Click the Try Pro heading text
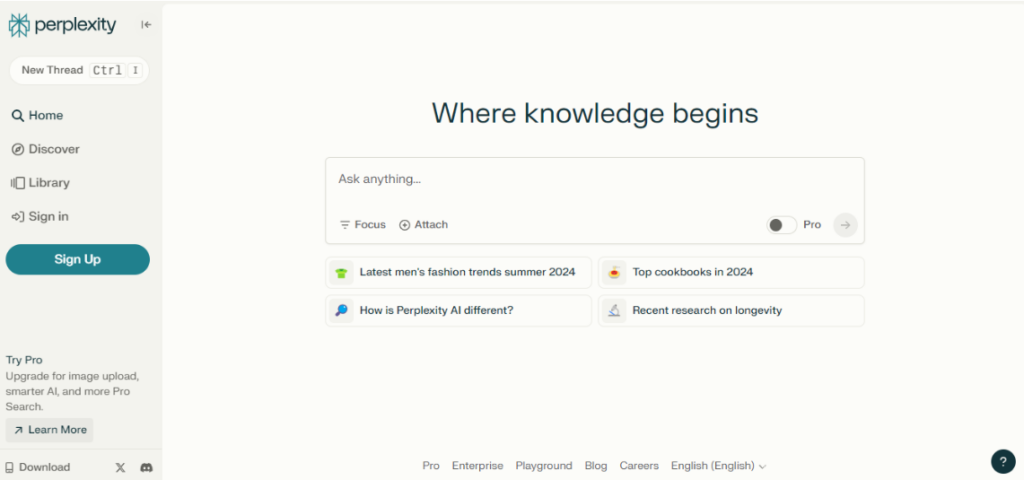The image size is (1024, 480). tap(24, 360)
